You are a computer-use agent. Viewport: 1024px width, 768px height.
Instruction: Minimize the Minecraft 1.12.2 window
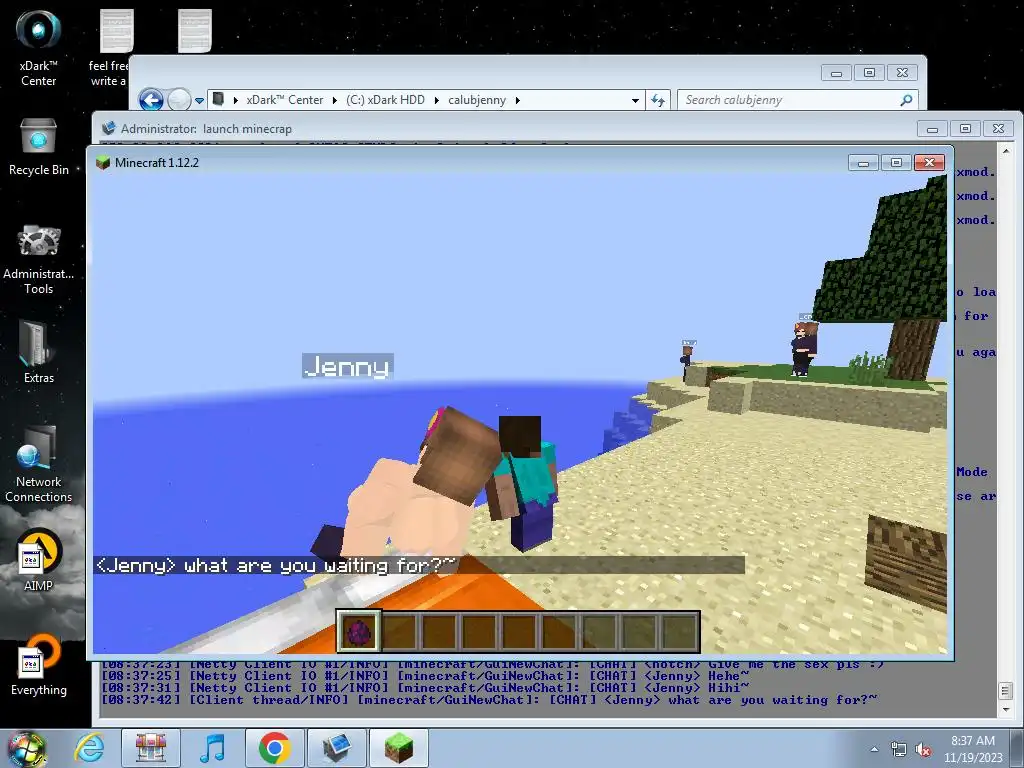point(863,163)
